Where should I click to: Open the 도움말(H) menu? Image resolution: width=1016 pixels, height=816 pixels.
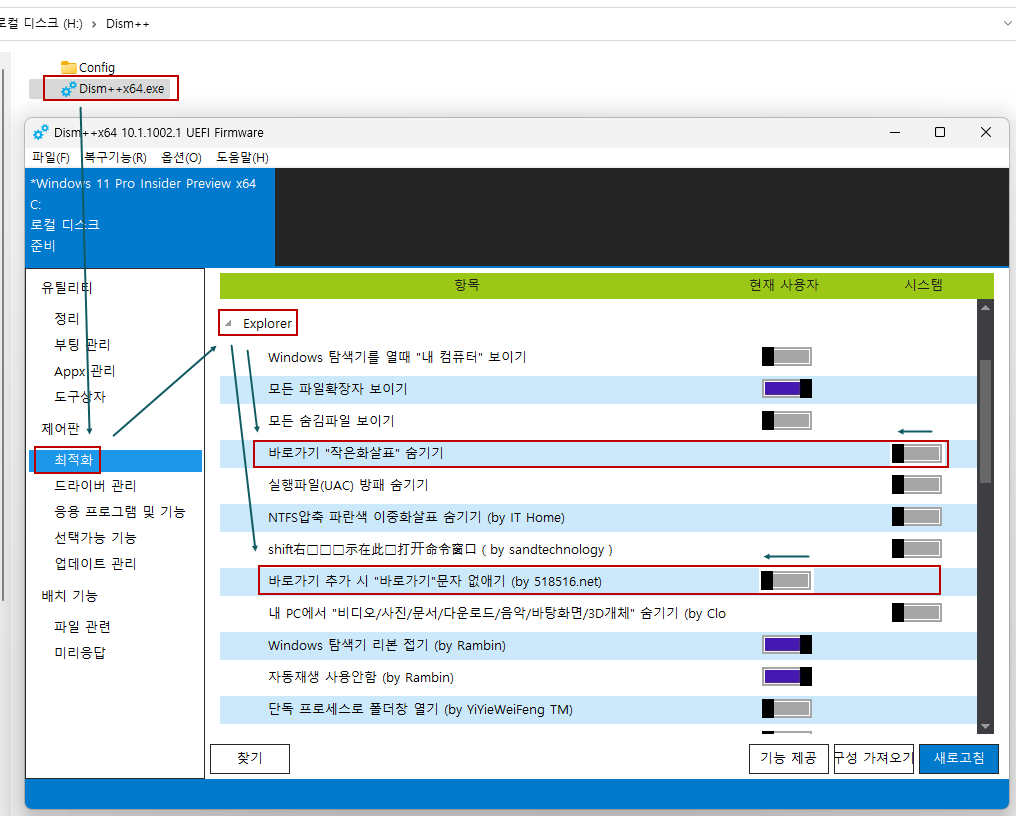[242, 157]
